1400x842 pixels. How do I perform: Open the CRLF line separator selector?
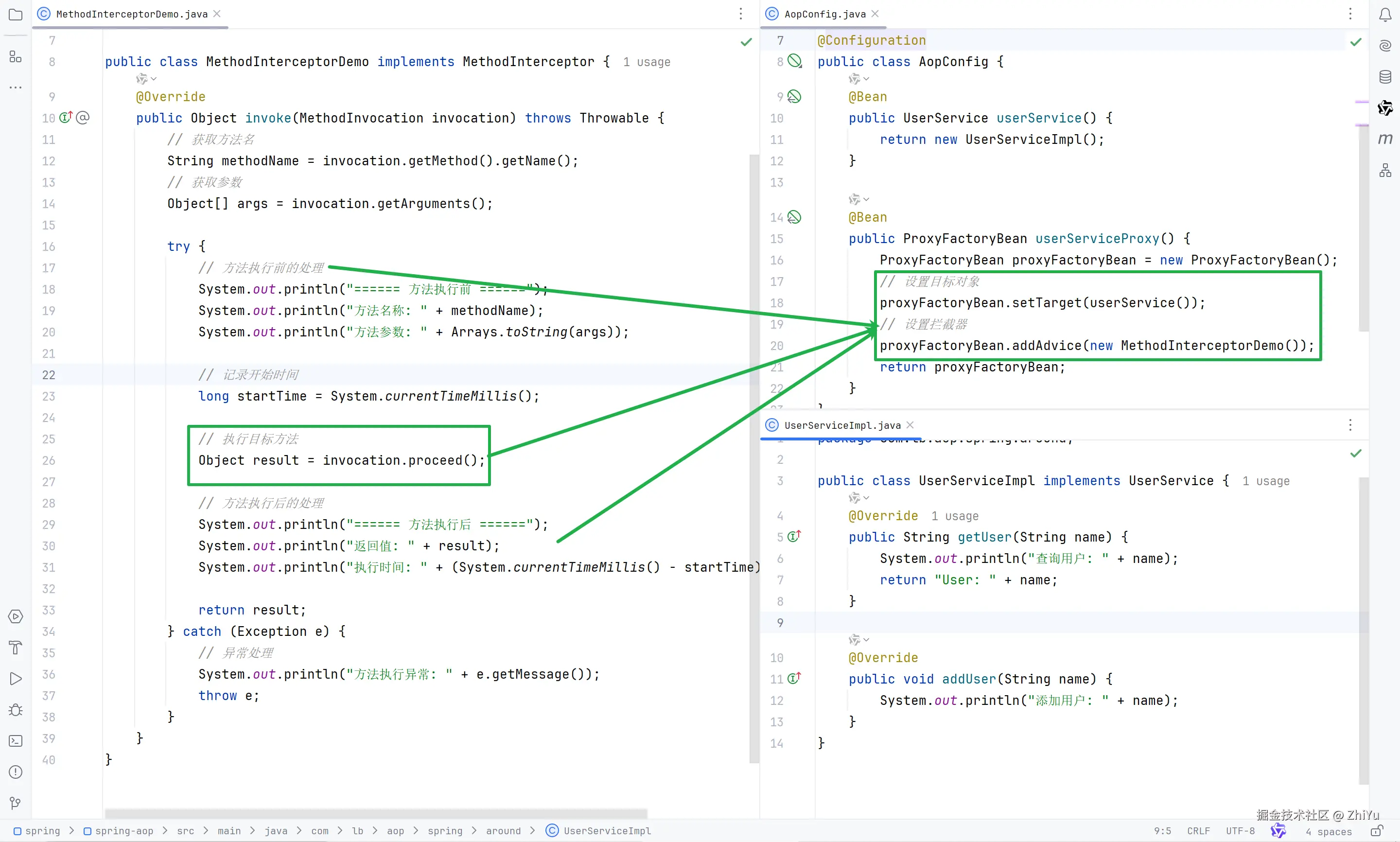1198,831
